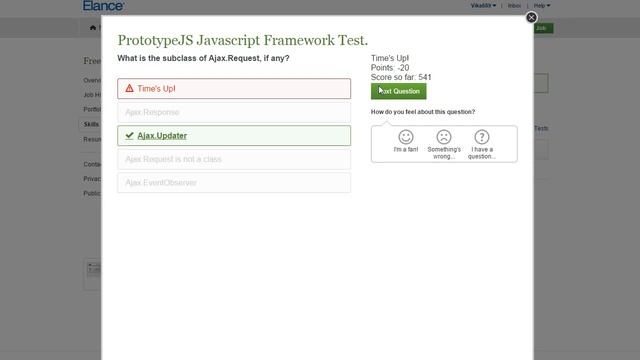Open the Inbox link in header

click(514, 6)
